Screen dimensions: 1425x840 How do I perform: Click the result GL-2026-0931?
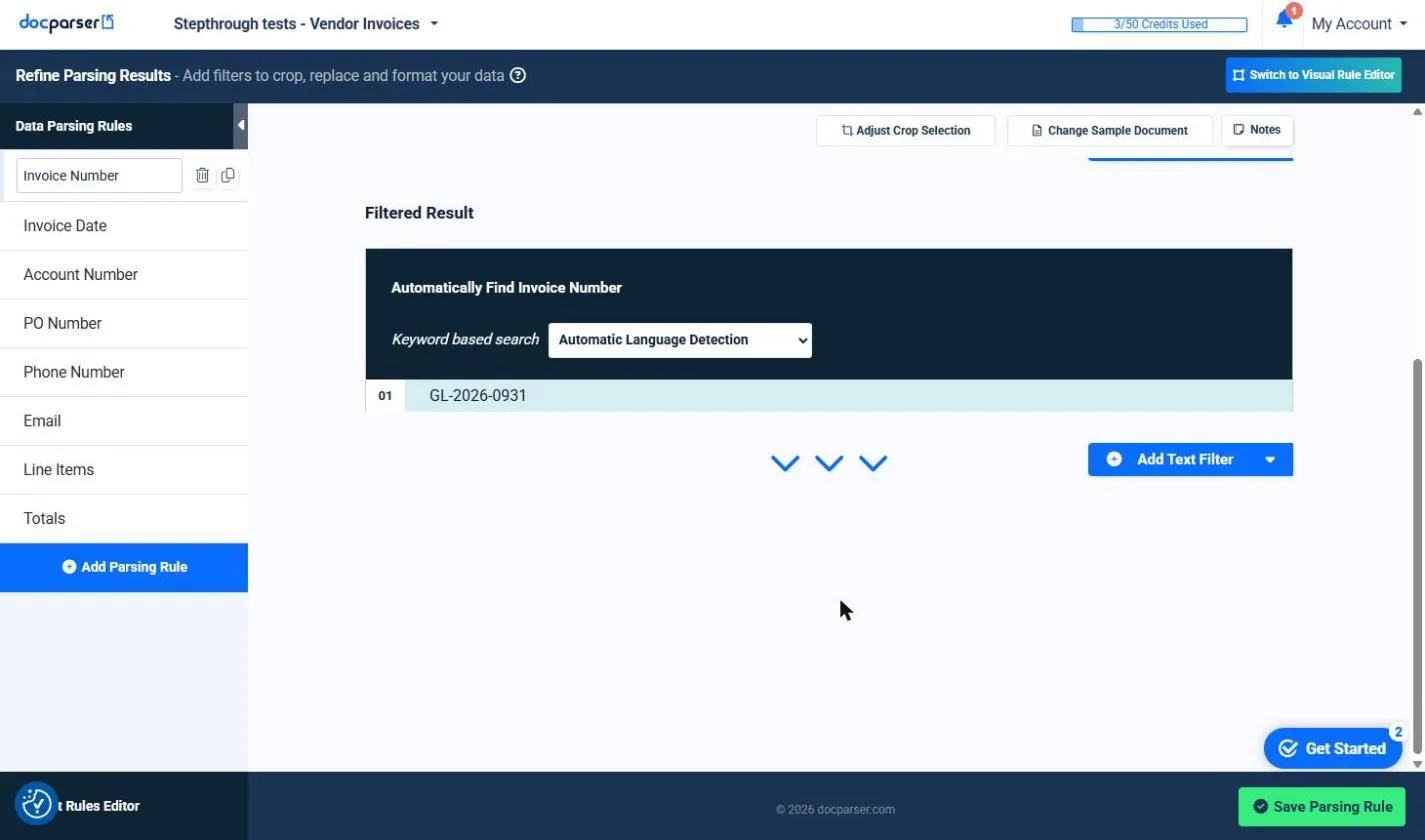coord(478,396)
